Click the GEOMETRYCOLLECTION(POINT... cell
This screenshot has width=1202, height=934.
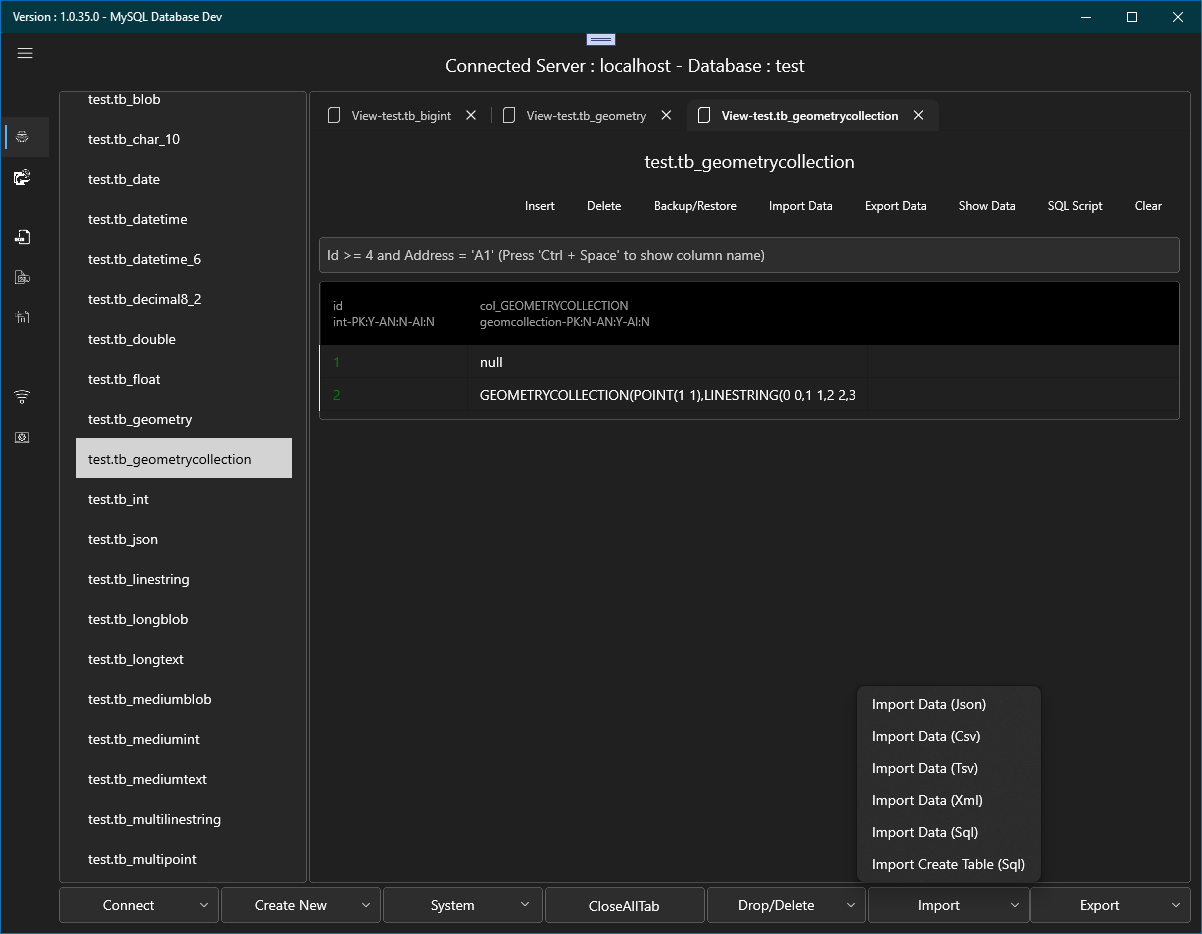click(x=667, y=395)
